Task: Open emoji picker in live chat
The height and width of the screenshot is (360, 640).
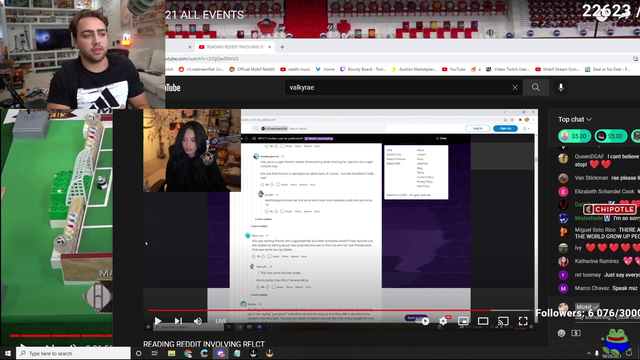Action: click(562, 333)
